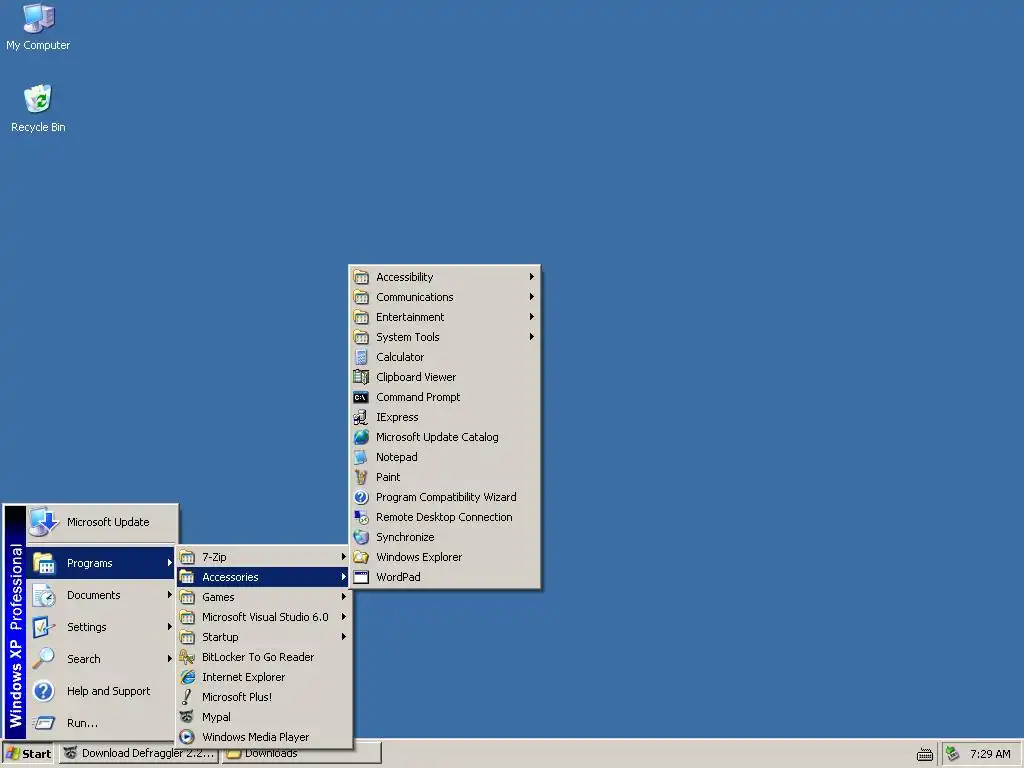Click the Communications label
Viewport: 1024px width, 768px height.
(415, 297)
